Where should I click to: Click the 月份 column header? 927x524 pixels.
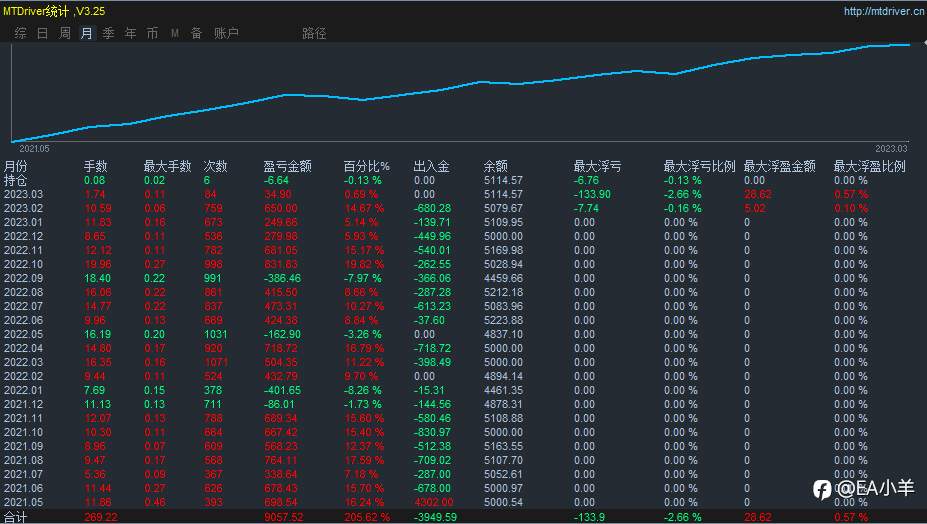click(15, 166)
